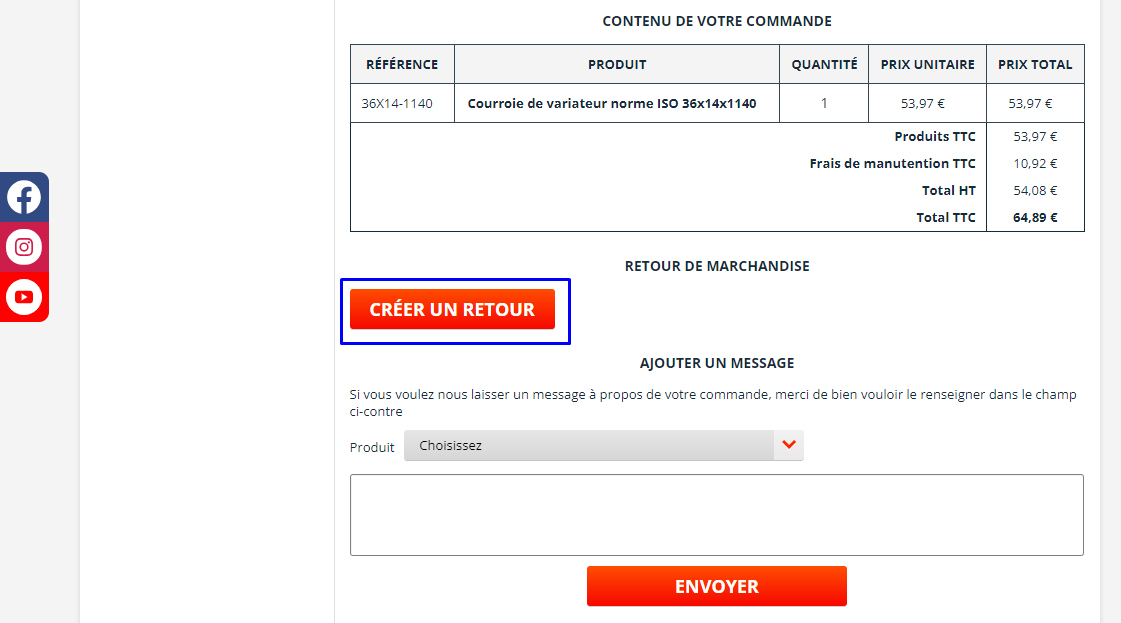Image resolution: width=1121 pixels, height=623 pixels.
Task: Click the Produit column header
Action: [617, 64]
